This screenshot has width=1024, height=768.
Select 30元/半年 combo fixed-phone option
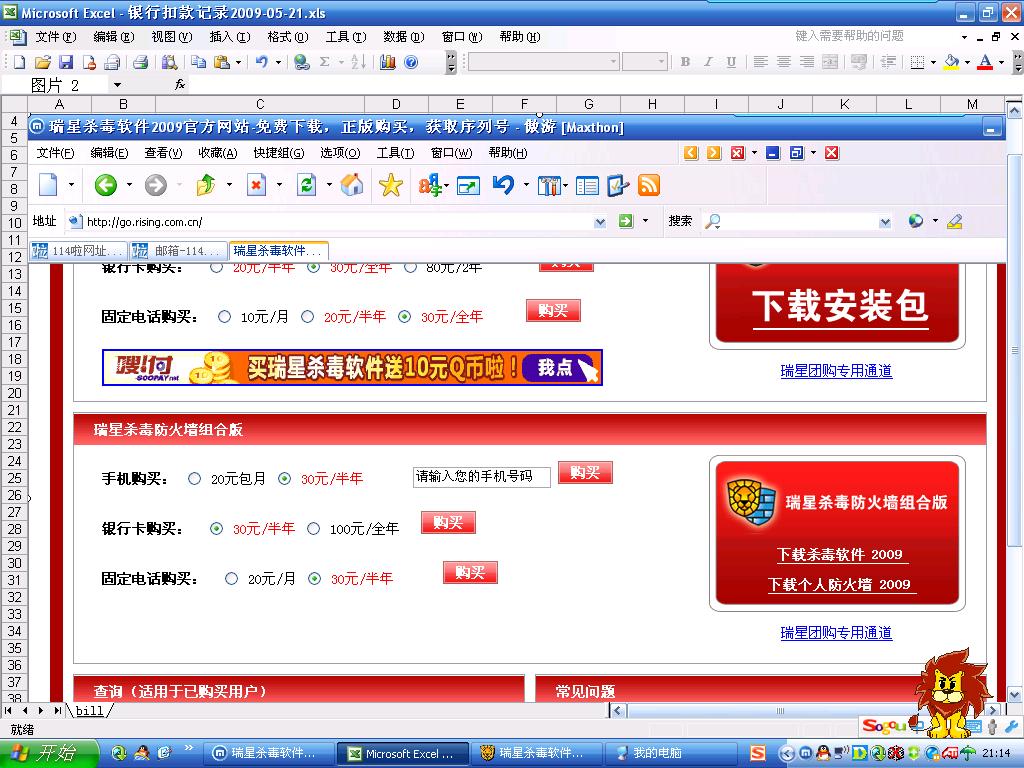click(315, 579)
